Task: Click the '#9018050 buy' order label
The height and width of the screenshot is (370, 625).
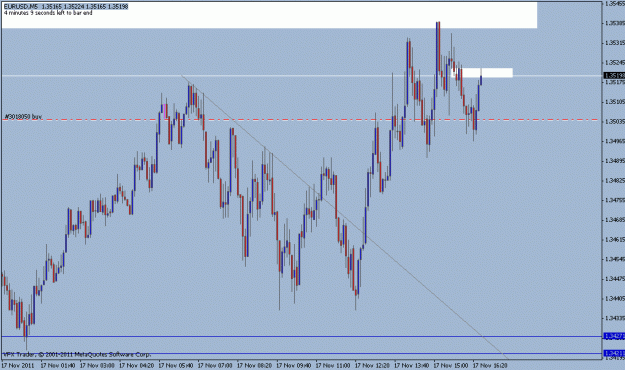Action: tap(23, 117)
